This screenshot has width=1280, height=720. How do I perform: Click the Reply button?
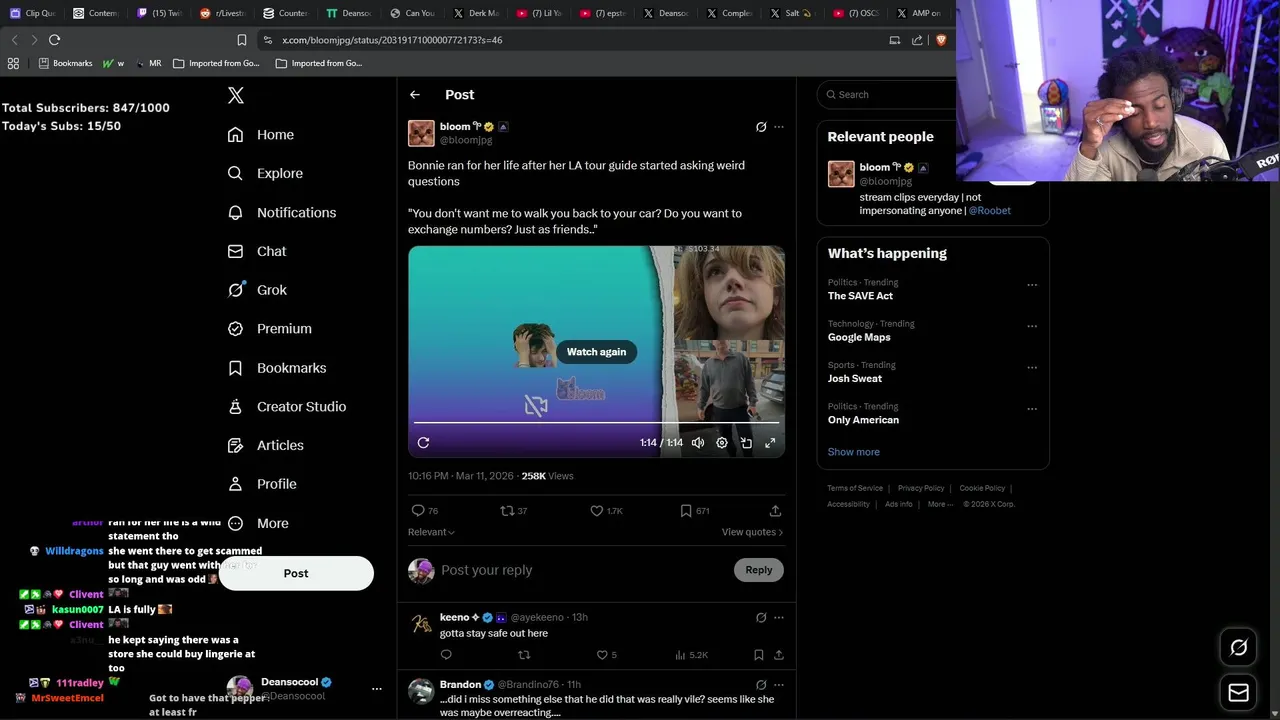tap(759, 570)
